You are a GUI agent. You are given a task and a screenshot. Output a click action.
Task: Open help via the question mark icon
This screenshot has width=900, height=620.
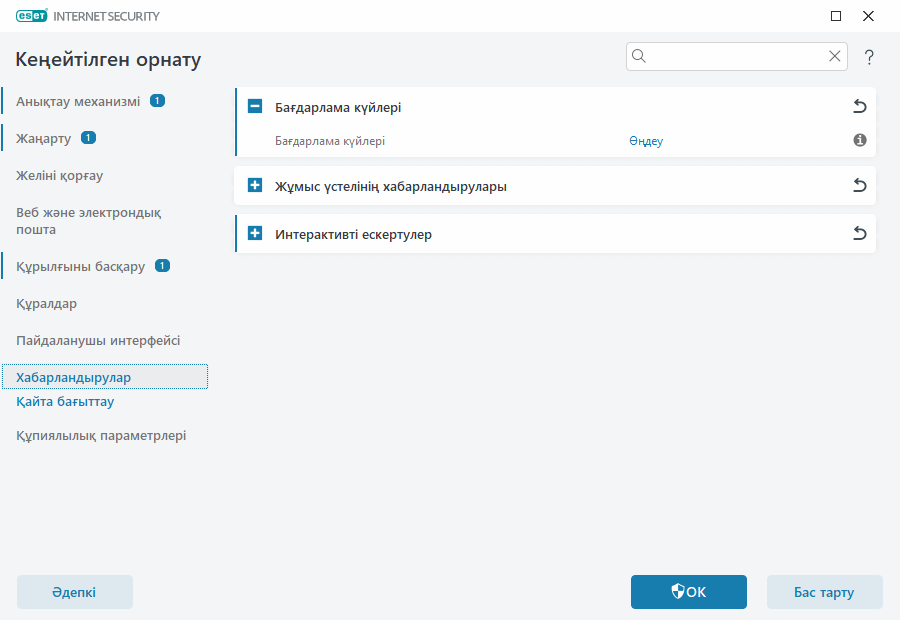coord(869,57)
